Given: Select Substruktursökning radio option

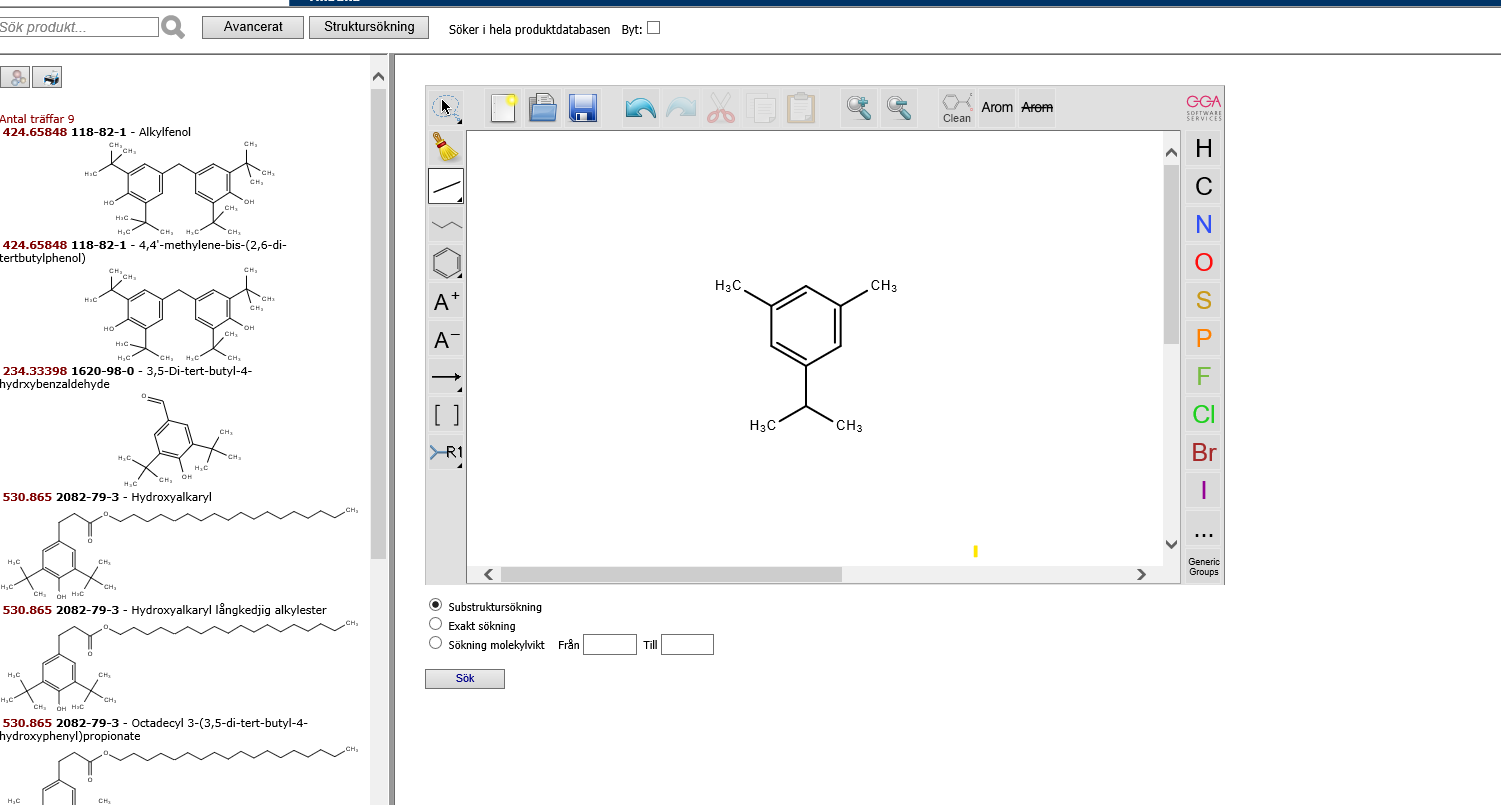Looking at the screenshot, I should pyautogui.click(x=435, y=605).
